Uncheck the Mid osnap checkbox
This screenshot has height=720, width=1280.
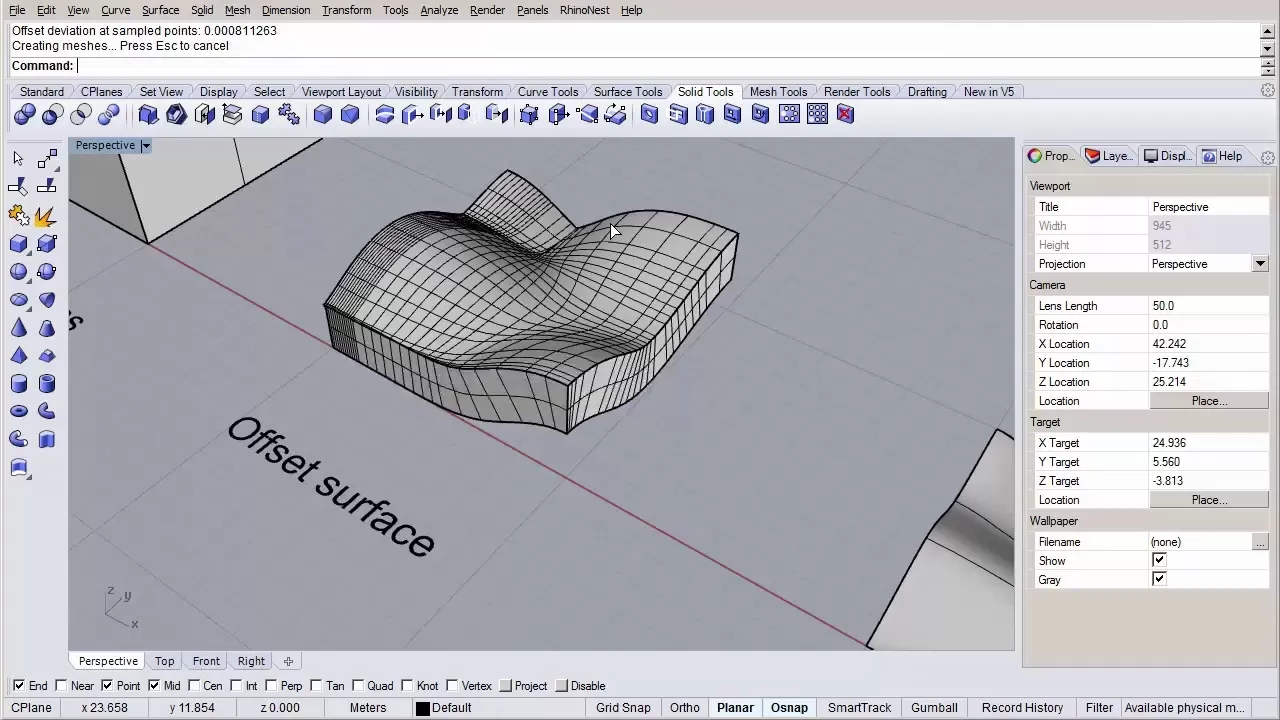154,686
